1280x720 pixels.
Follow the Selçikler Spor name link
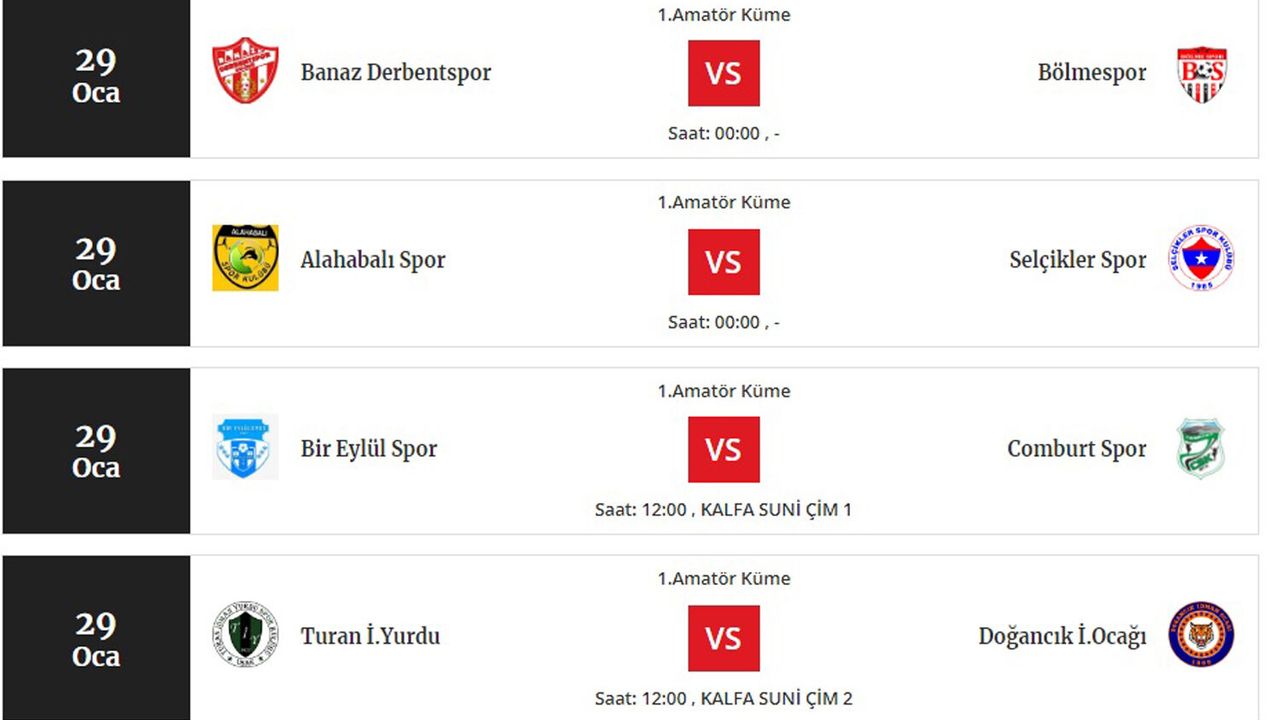1078,260
